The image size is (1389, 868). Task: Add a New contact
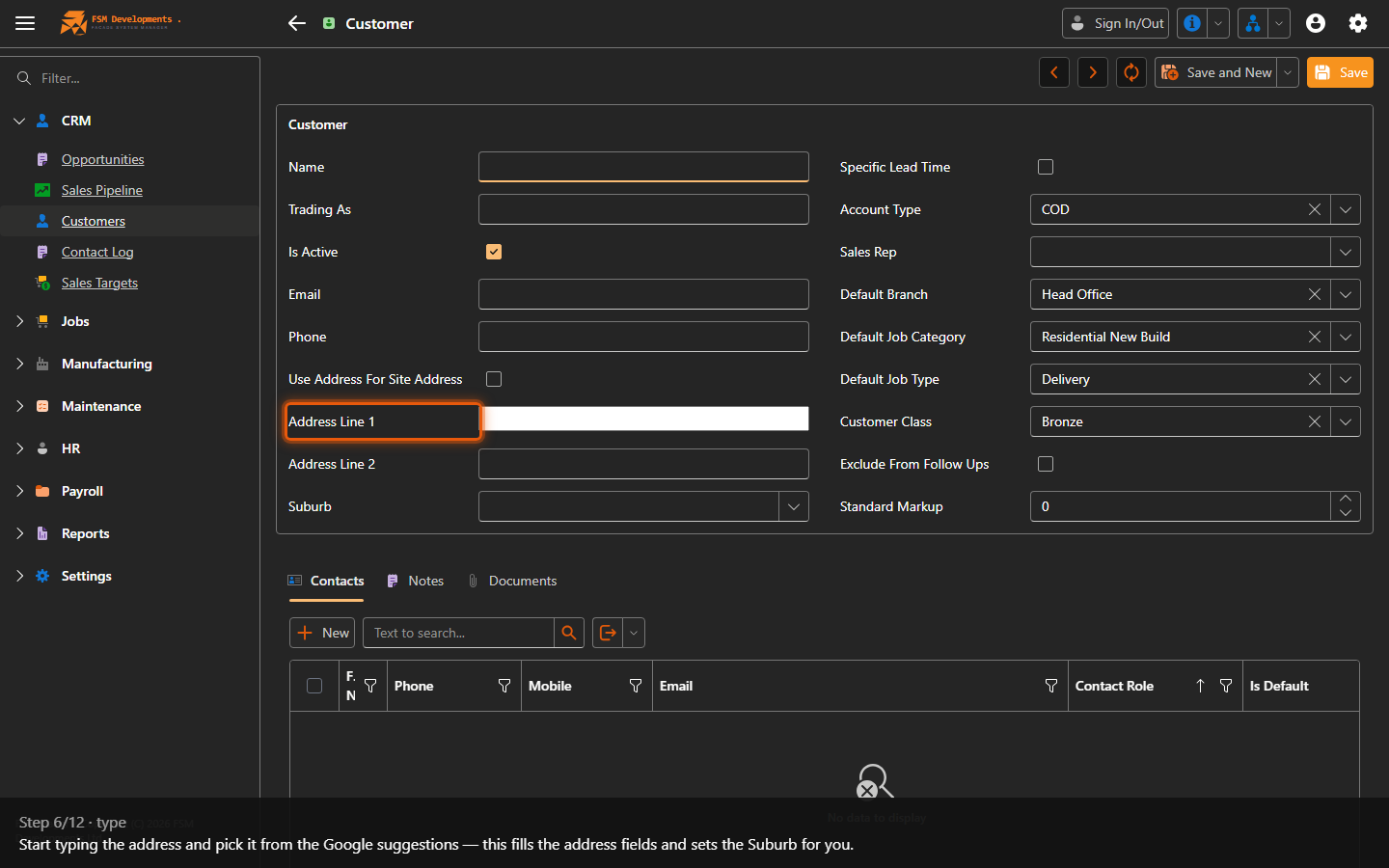click(x=322, y=633)
